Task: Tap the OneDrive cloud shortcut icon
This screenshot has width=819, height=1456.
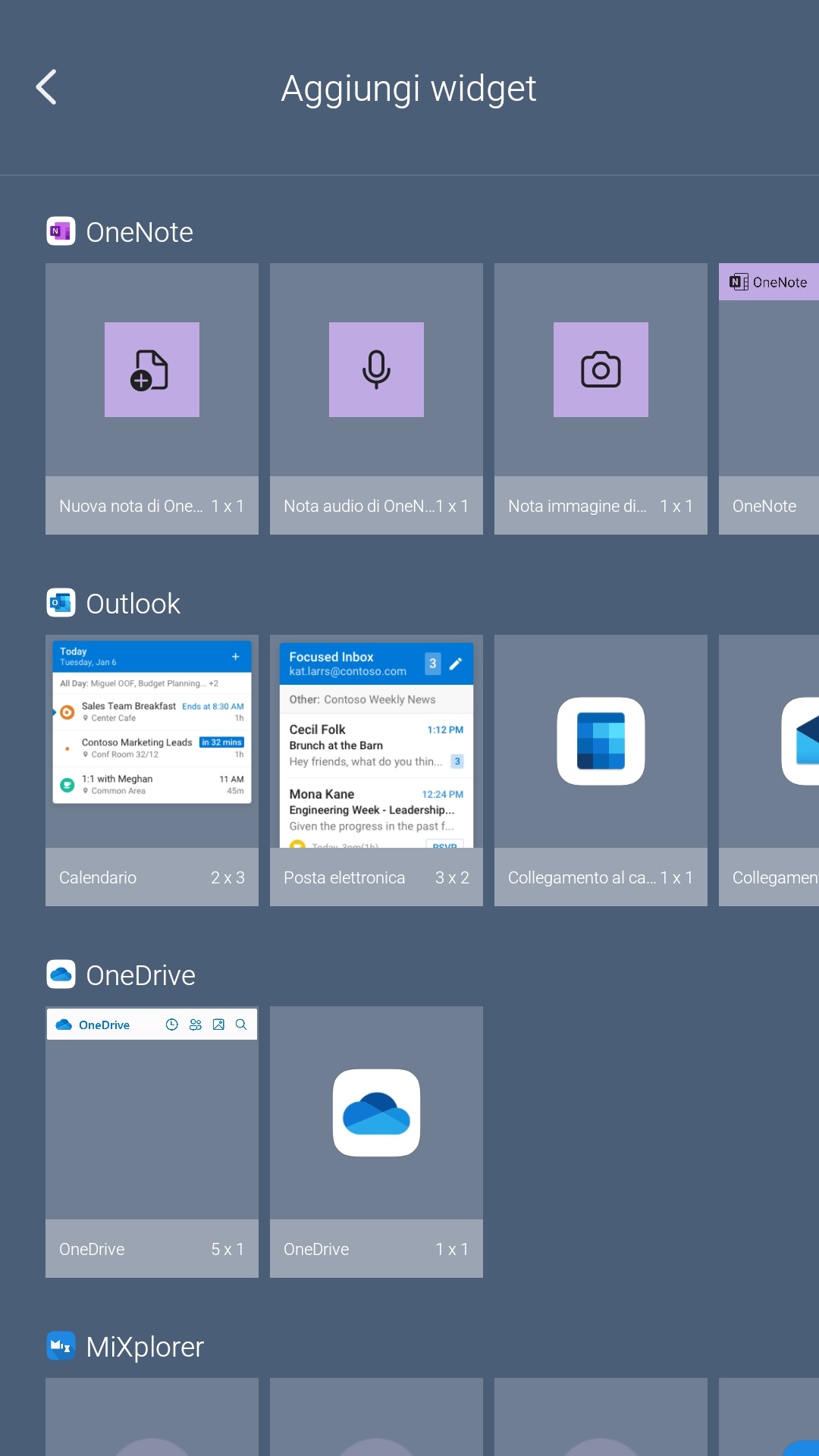Action: 376,1112
